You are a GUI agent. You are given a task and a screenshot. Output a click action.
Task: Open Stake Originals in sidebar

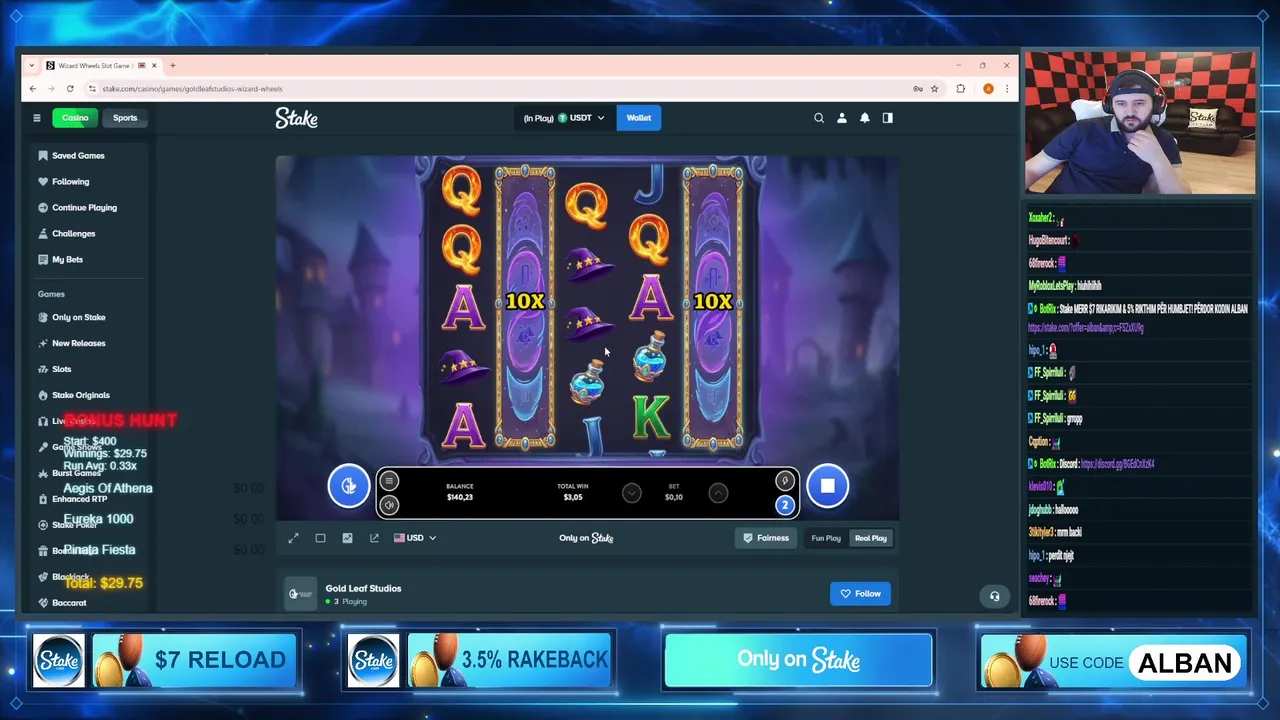tap(80, 396)
